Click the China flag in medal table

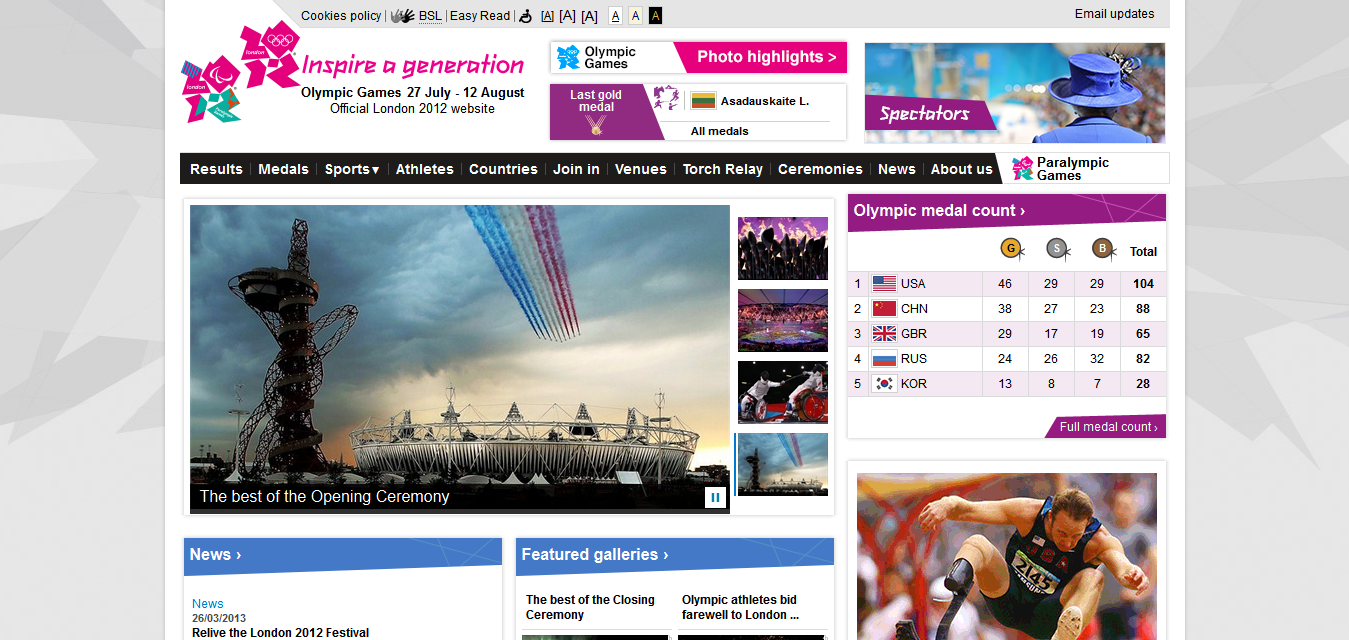pos(884,309)
